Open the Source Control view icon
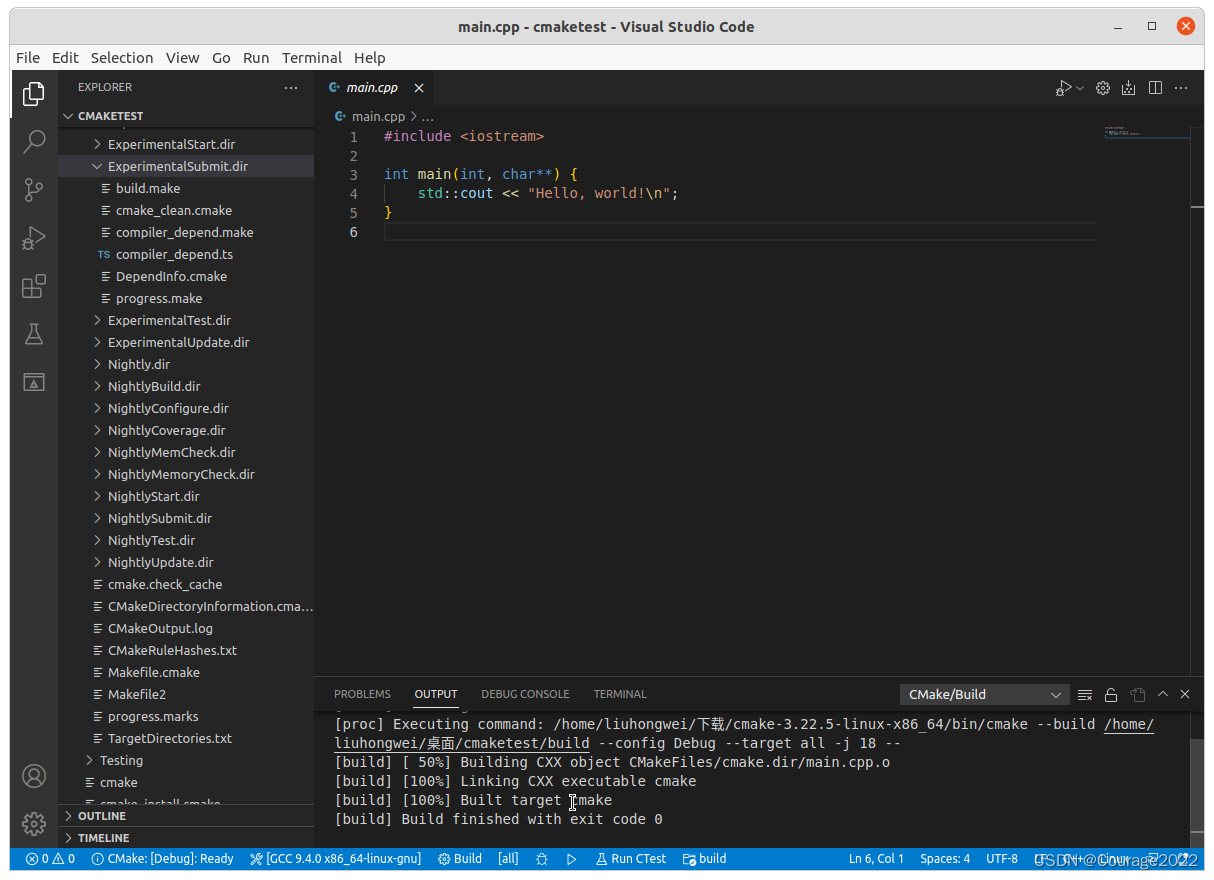Screen dimensions: 1214x880 point(34,189)
